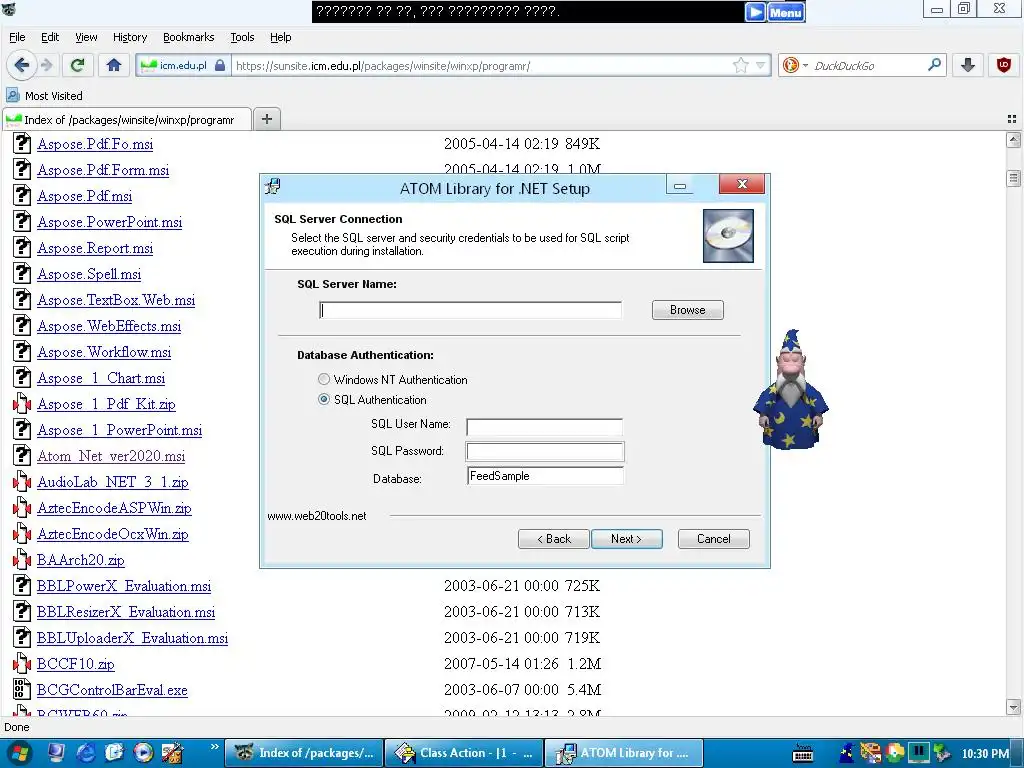The image size is (1024, 768).
Task: Click the zip icon beside AztecEncodeOcxWin.zip
Action: pos(22,534)
